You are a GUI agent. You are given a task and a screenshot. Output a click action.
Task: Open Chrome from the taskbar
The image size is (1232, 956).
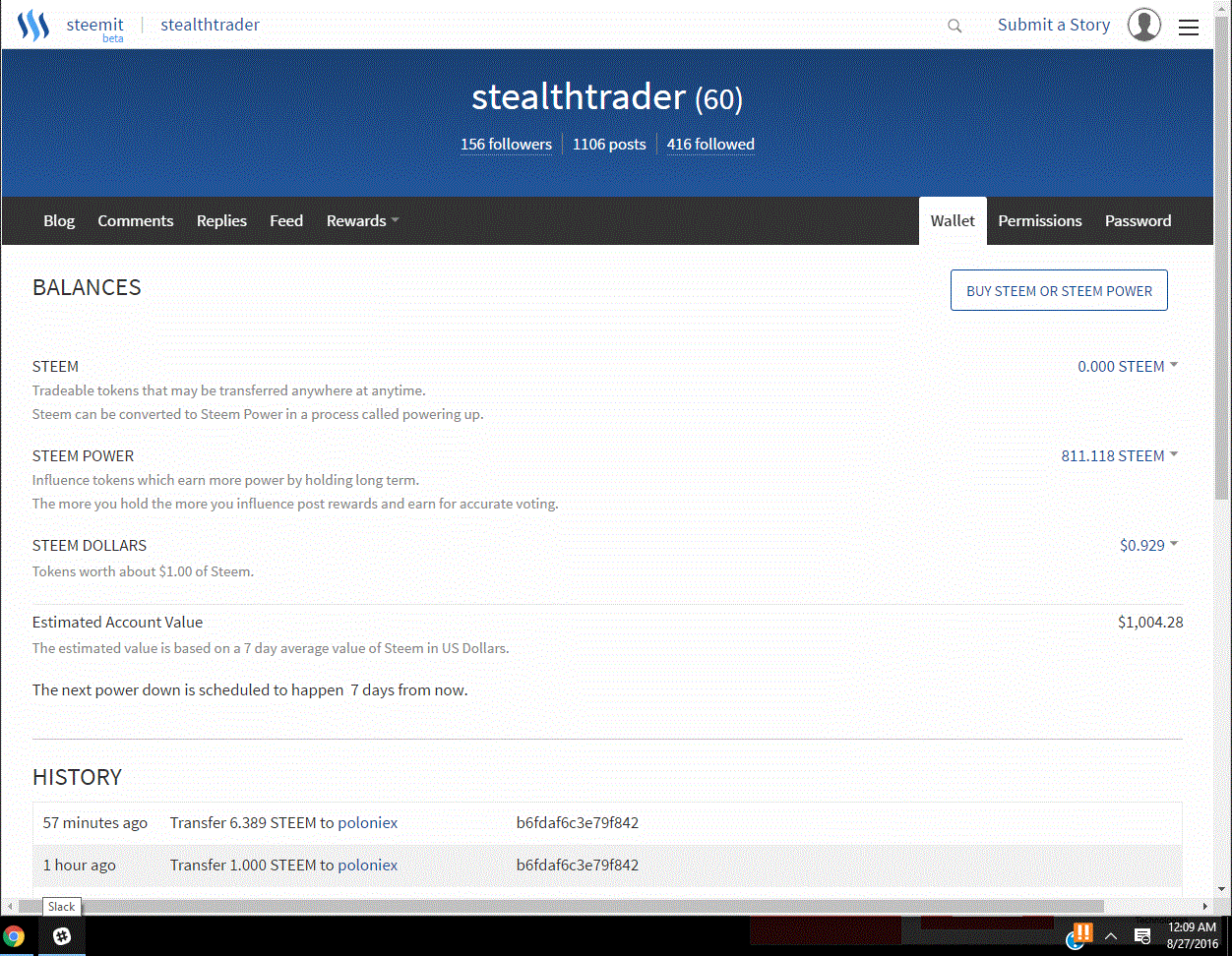14,936
